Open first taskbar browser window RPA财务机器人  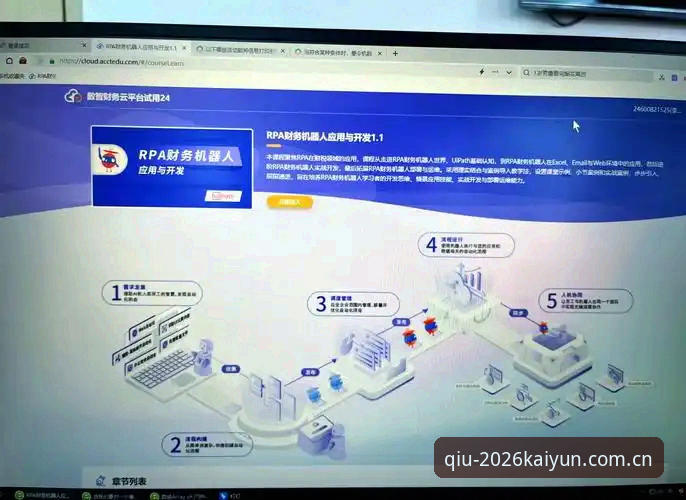tap(42, 495)
